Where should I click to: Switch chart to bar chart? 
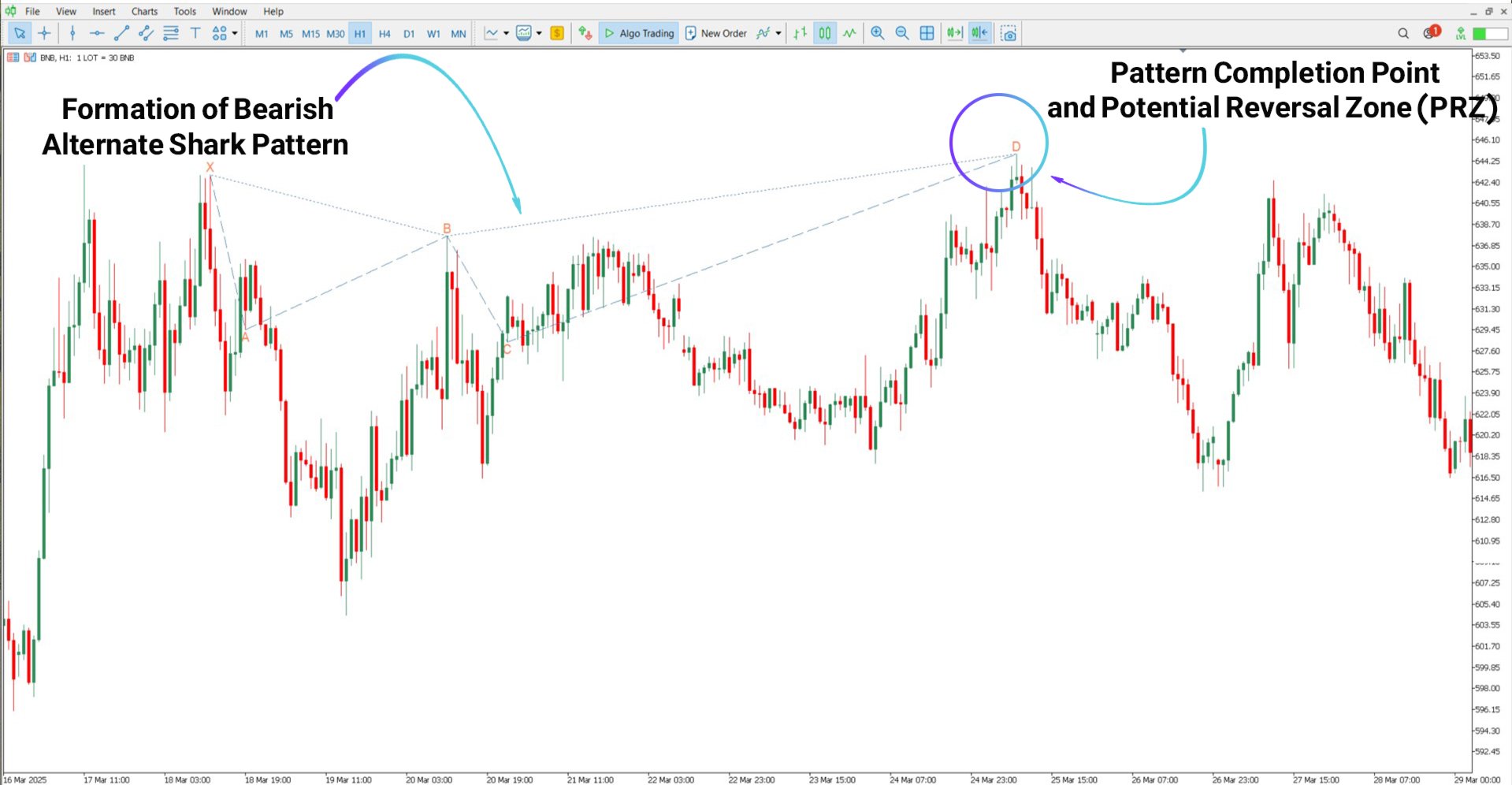pyautogui.click(x=800, y=33)
